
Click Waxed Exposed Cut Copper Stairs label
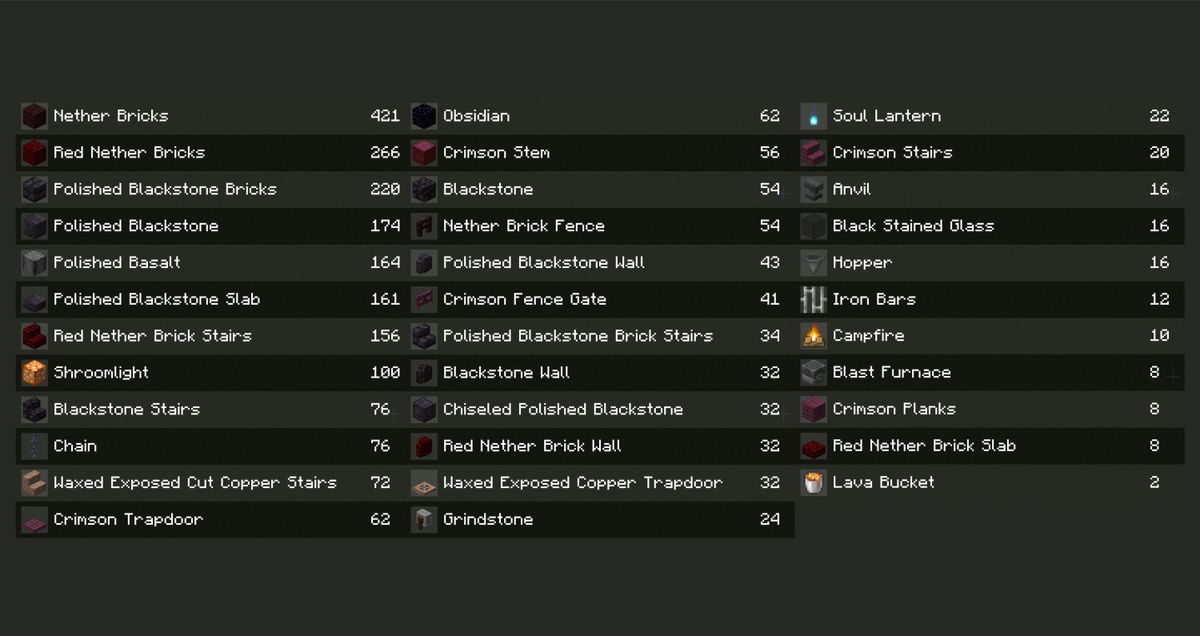[x=195, y=483]
